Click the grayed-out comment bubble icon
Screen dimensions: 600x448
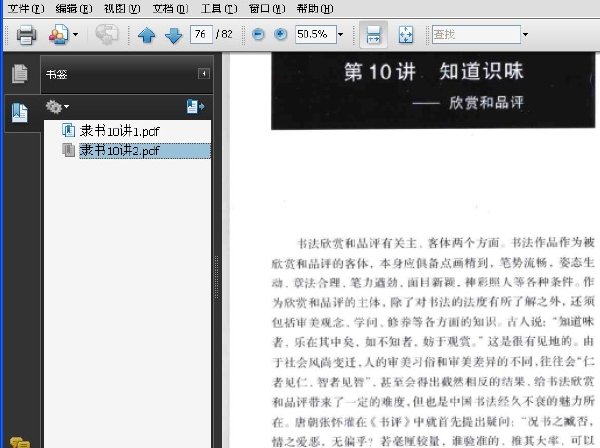(x=106, y=35)
